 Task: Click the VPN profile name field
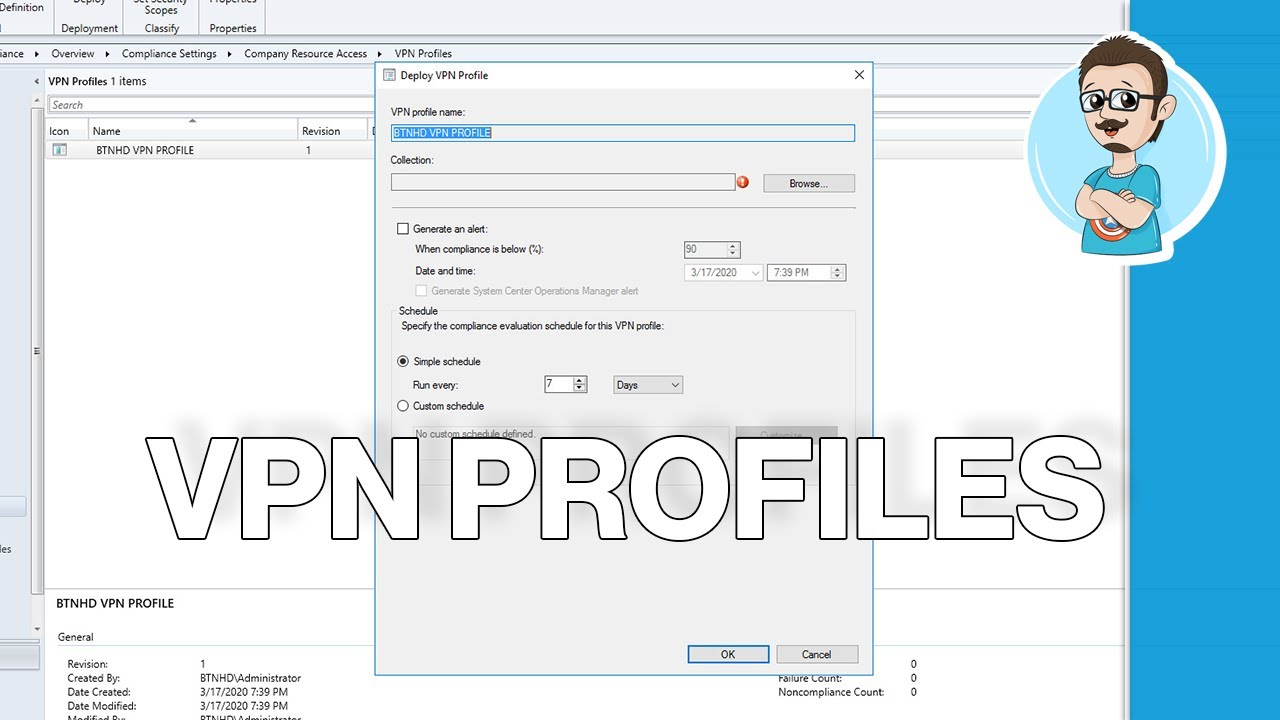click(623, 132)
